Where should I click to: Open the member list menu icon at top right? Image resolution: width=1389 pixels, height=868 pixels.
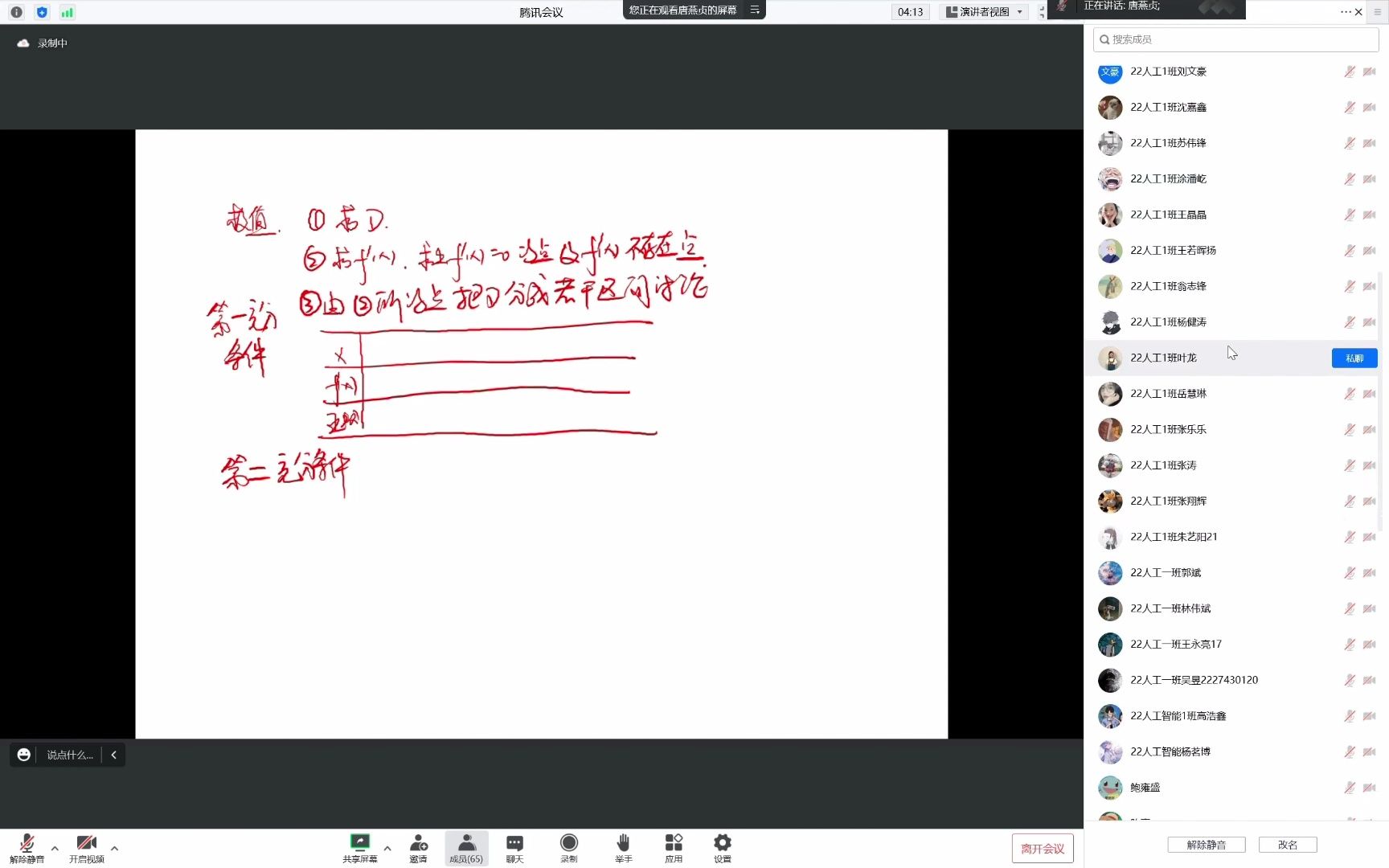pyautogui.click(x=1378, y=12)
